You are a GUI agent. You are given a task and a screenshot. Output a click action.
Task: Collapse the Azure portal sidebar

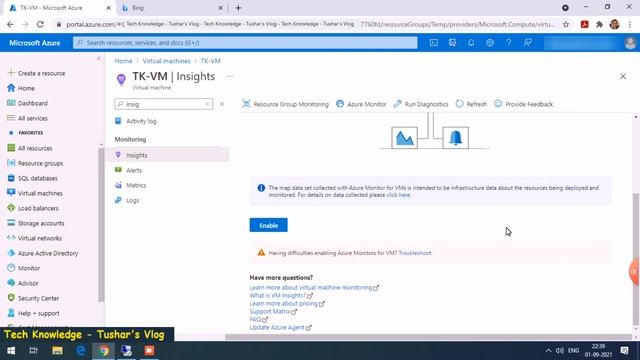pos(98,59)
